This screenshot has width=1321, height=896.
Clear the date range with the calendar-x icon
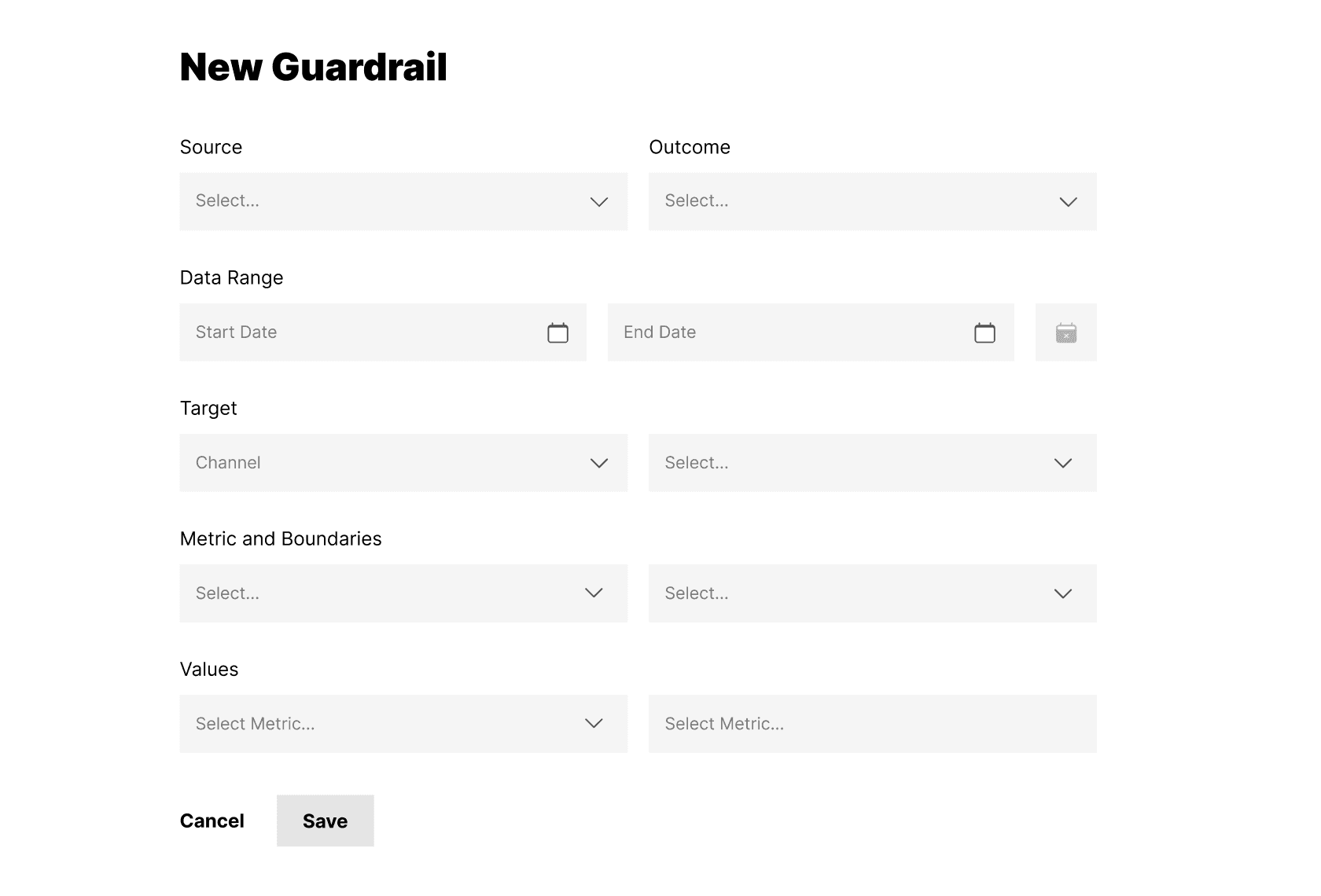(1066, 332)
